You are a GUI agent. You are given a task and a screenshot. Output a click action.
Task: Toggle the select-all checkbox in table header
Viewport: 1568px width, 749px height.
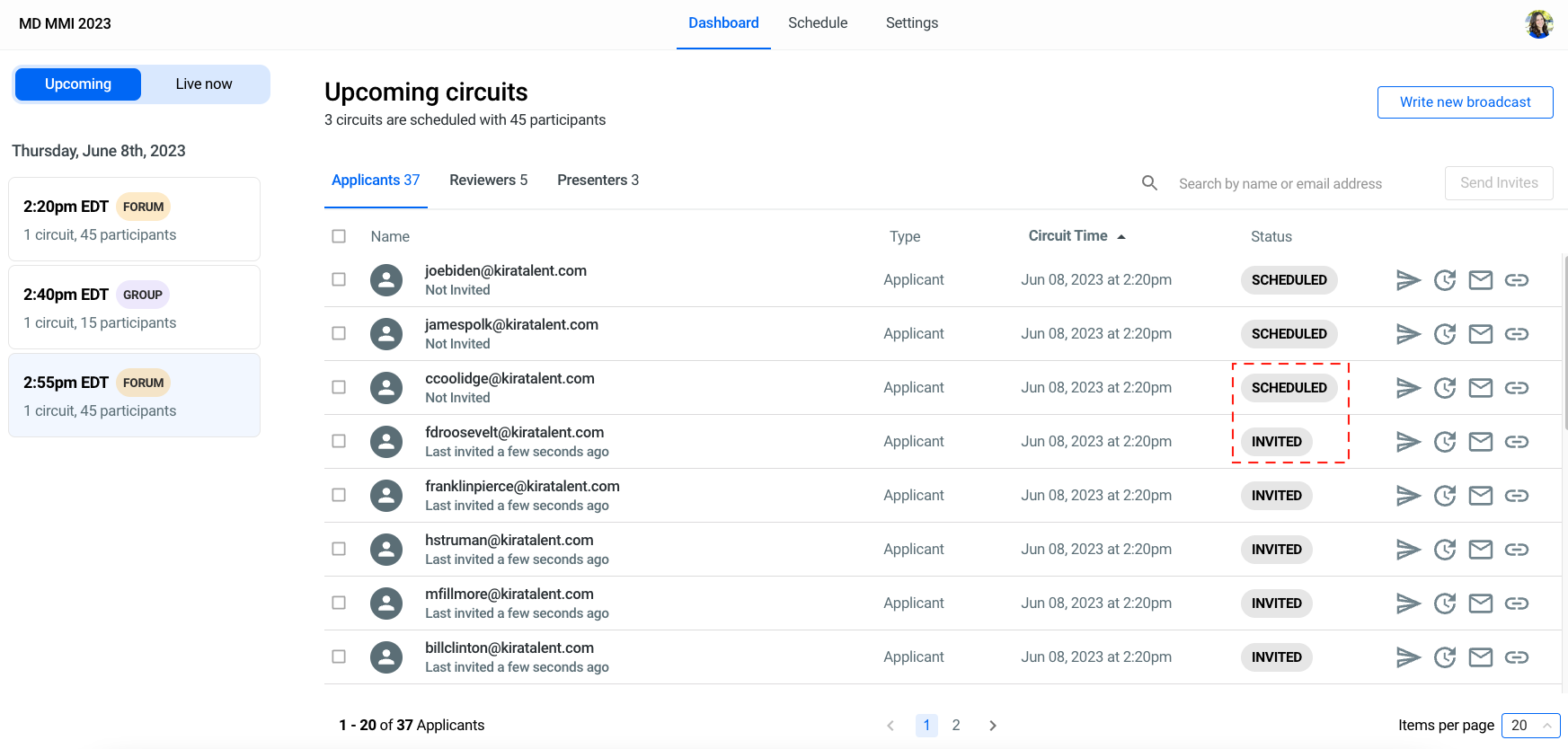point(339,236)
